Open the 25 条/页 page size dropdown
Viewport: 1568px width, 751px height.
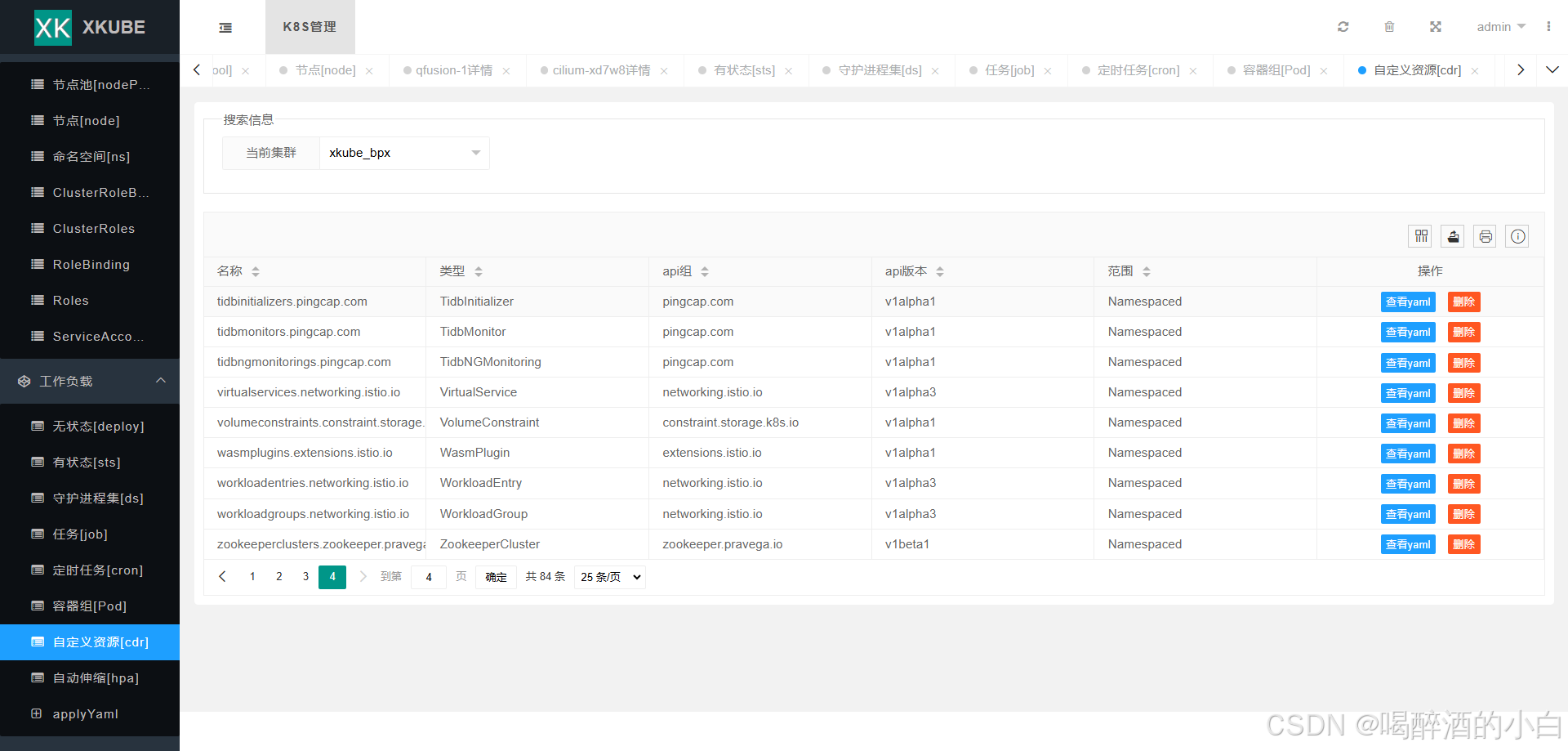(x=609, y=577)
